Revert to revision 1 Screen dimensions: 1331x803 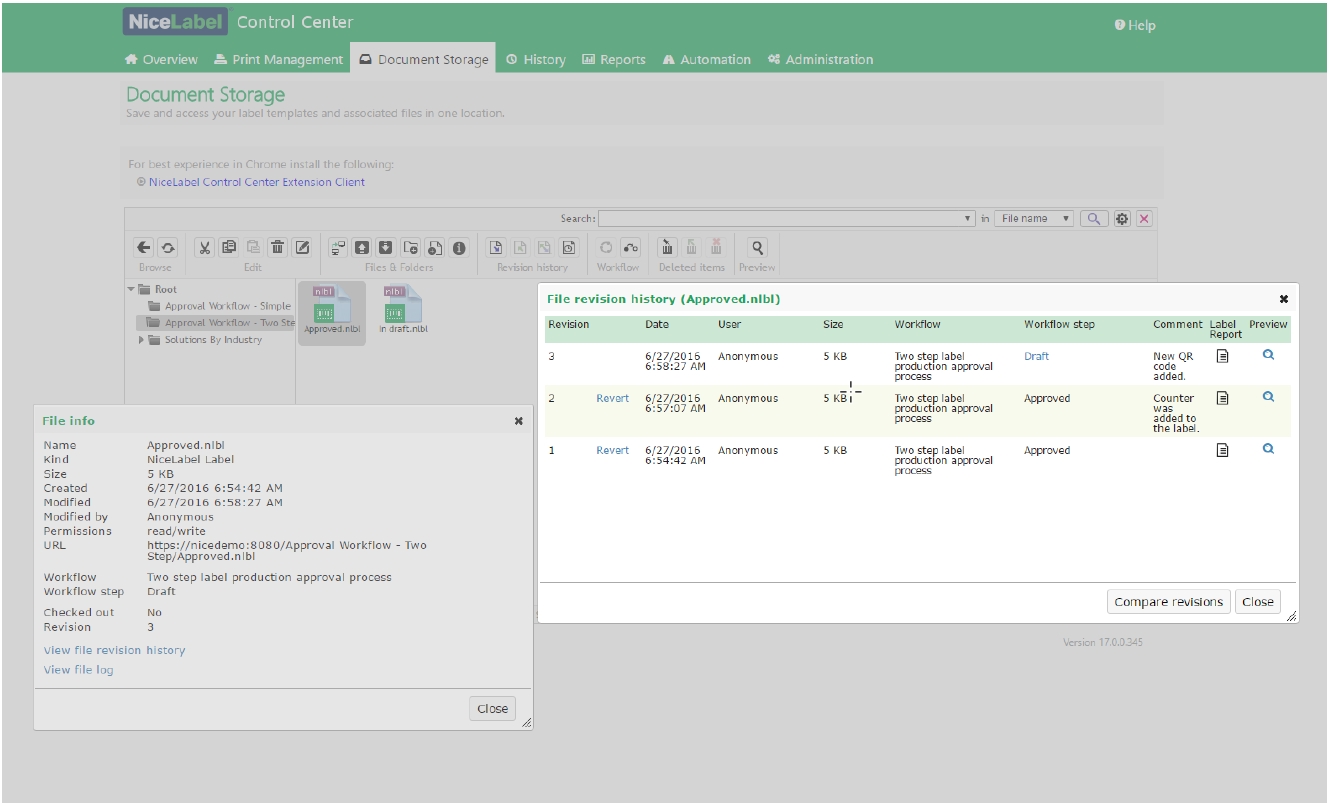613,451
